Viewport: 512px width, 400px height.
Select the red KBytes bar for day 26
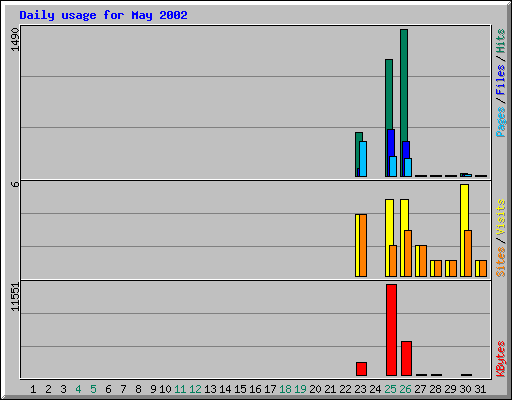(x=406, y=358)
